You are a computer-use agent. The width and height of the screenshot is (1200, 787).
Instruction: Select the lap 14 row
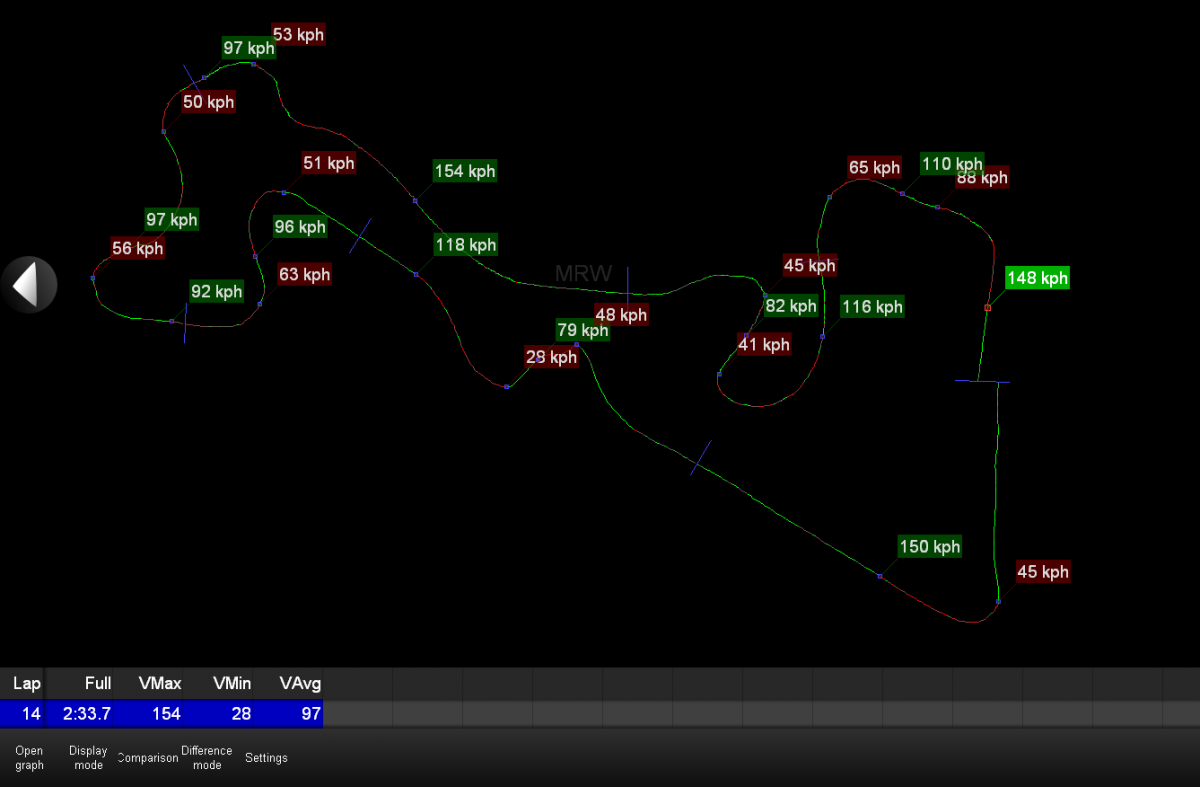(160, 714)
